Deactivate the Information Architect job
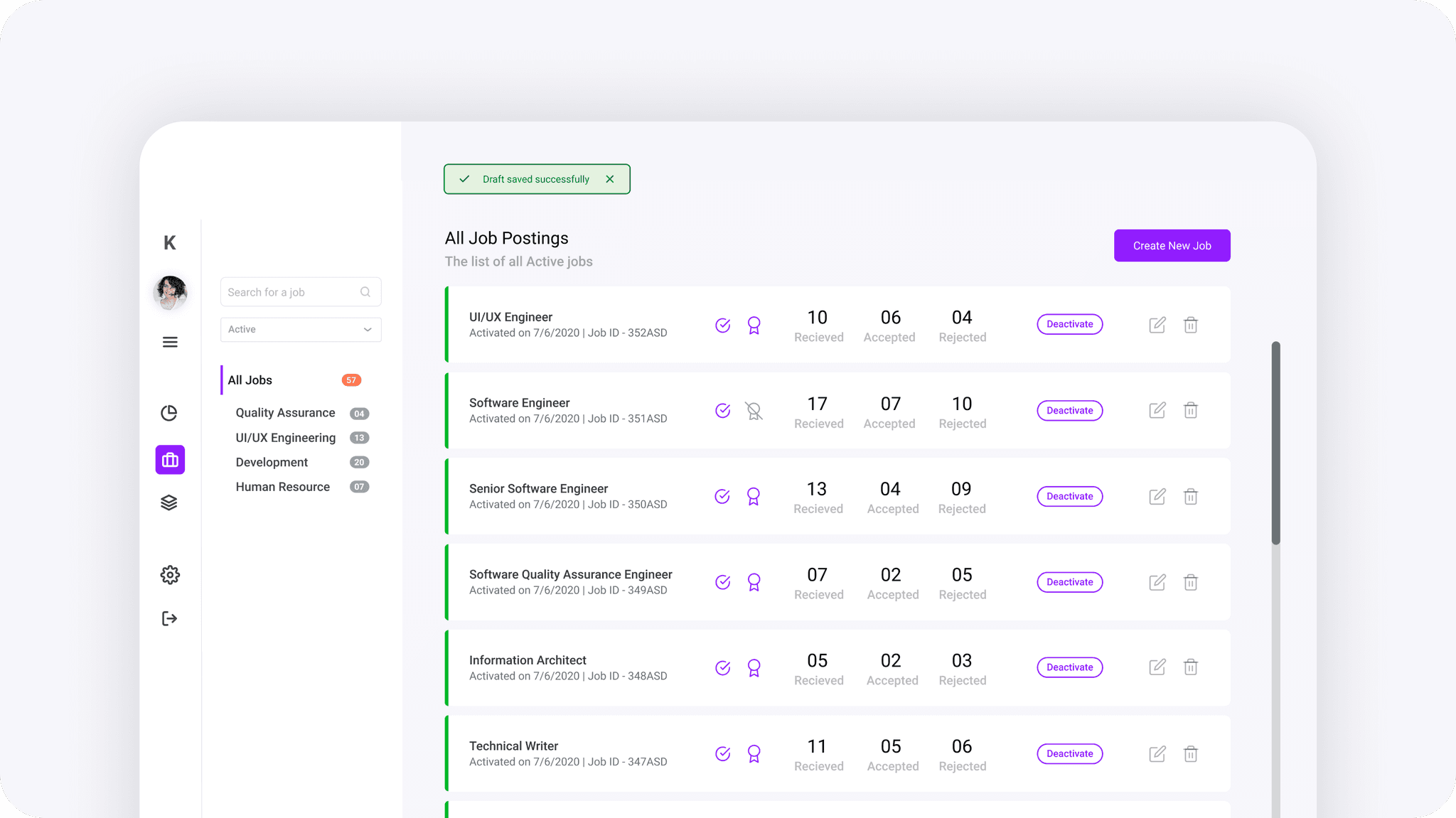Screen dimensions: 1456x818 (1070, 667)
